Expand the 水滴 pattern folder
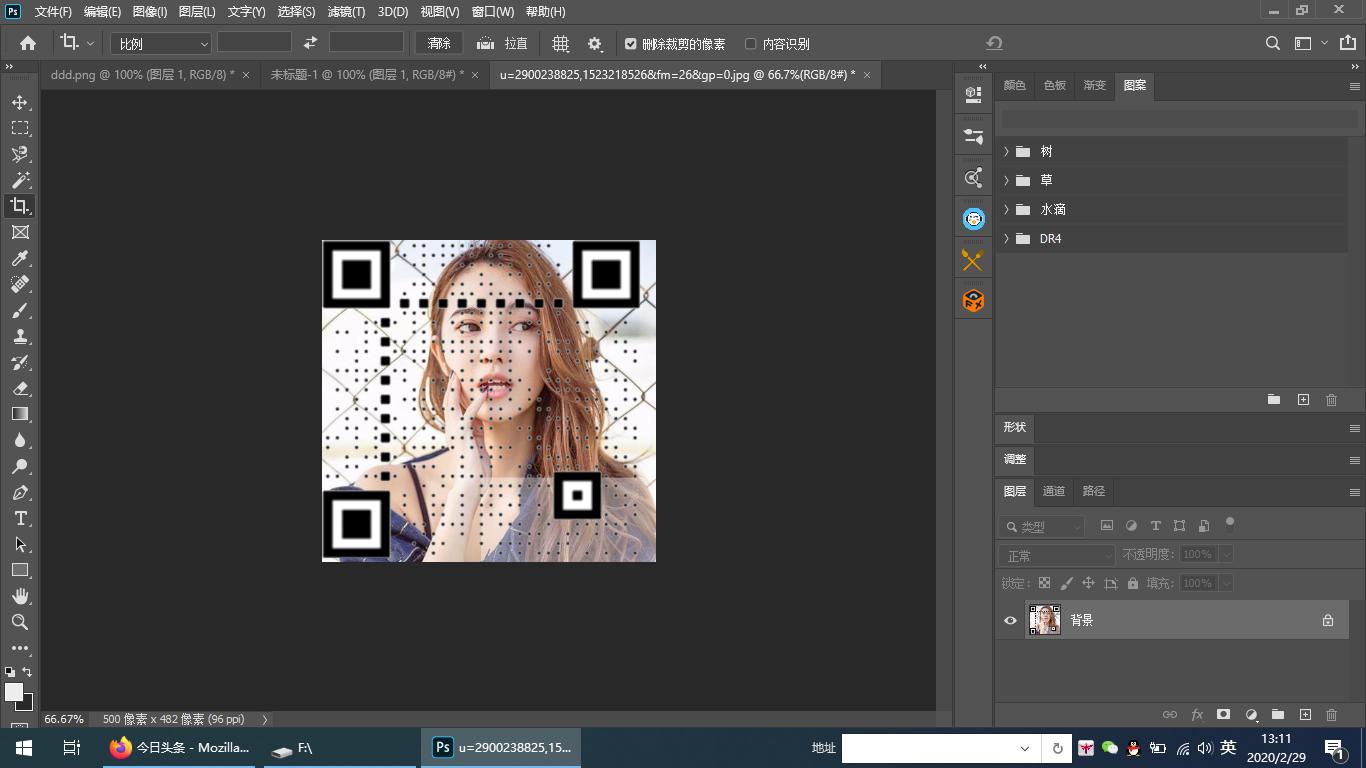The image size is (1366, 768). point(1006,210)
